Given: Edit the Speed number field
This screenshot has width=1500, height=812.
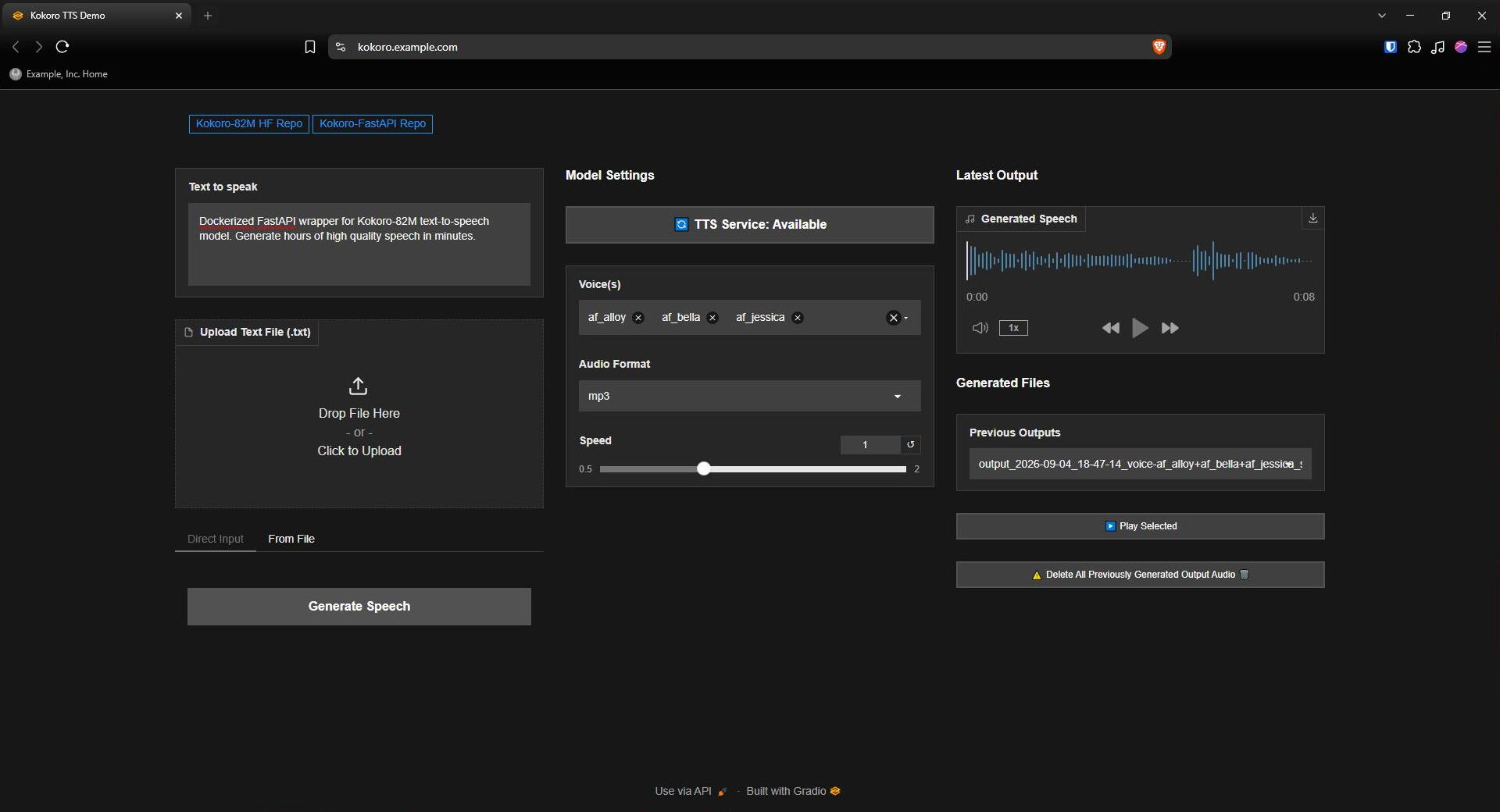Looking at the screenshot, I should [x=870, y=444].
